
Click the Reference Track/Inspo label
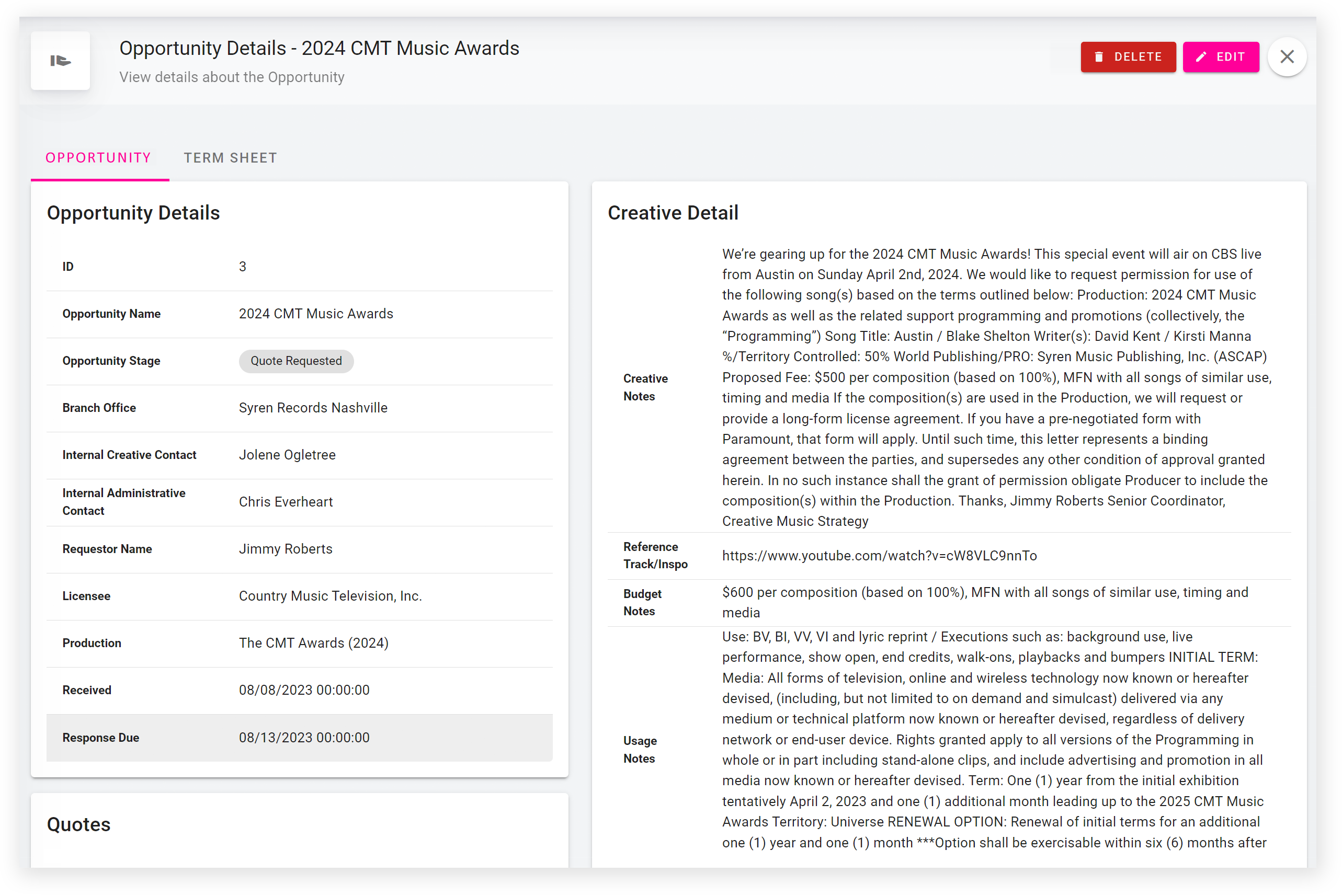655,556
